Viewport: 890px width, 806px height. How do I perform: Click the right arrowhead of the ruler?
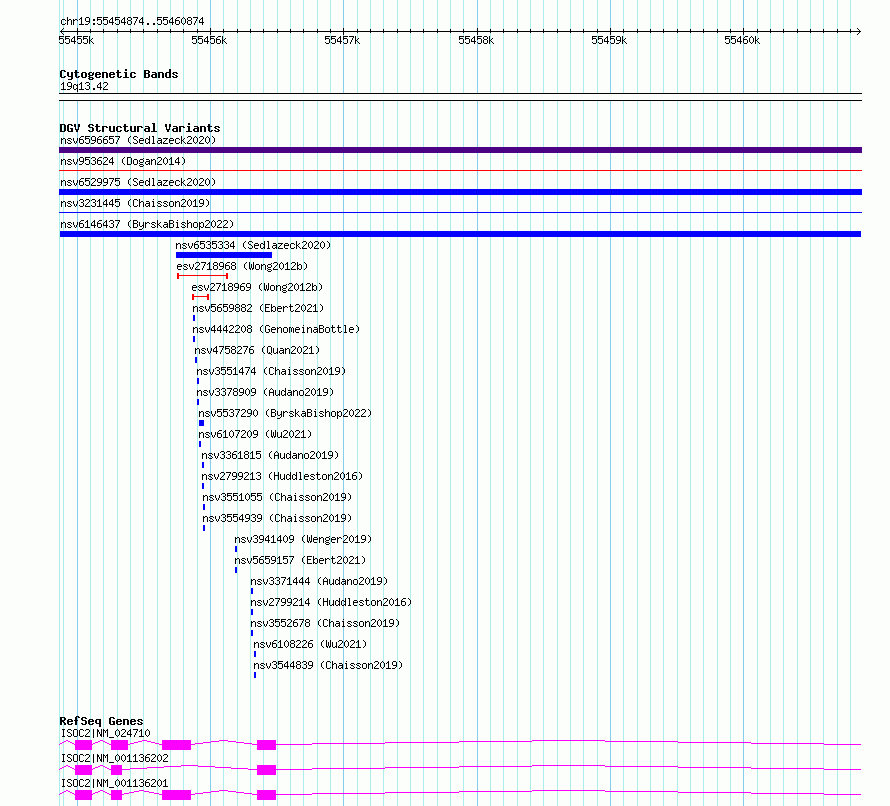click(859, 31)
